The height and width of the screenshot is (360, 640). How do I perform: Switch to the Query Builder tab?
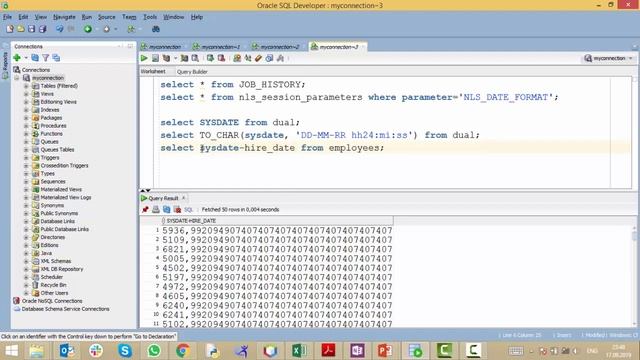(x=192, y=72)
